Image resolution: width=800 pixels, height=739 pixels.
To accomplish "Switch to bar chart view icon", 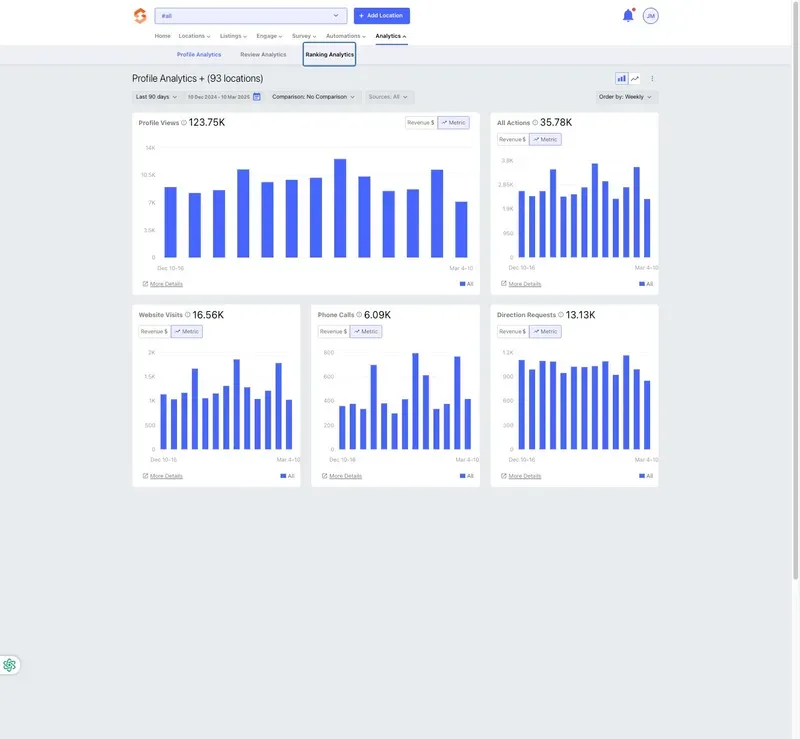I will pyautogui.click(x=621, y=79).
